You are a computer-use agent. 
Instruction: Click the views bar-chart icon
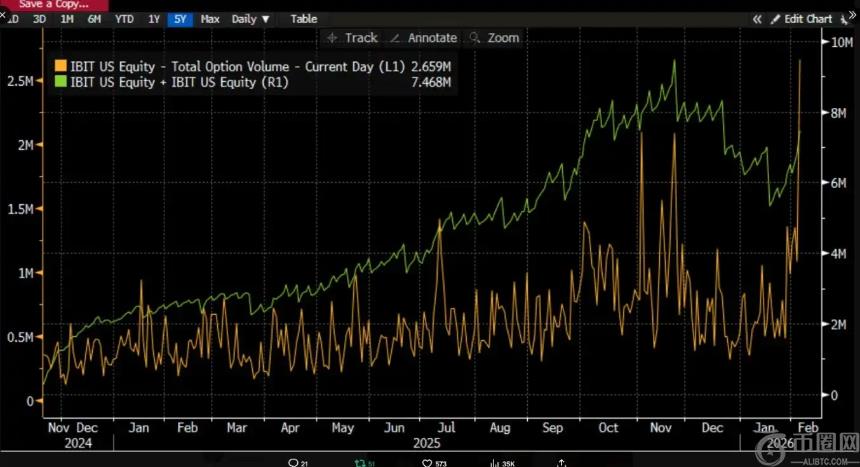[493, 462]
